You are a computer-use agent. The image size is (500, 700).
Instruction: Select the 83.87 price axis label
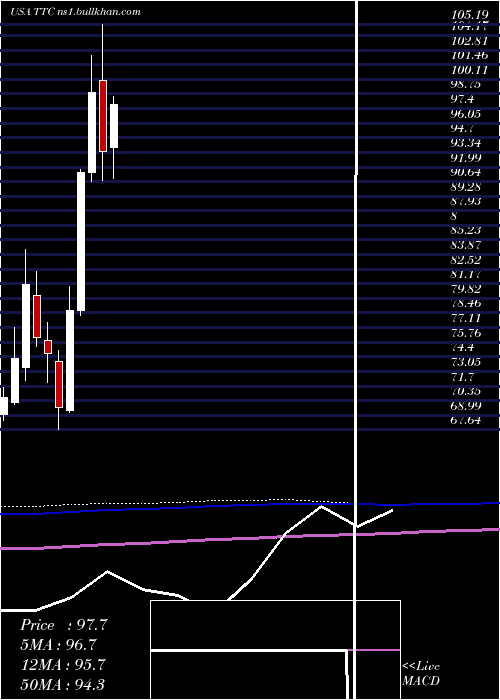[466, 245]
